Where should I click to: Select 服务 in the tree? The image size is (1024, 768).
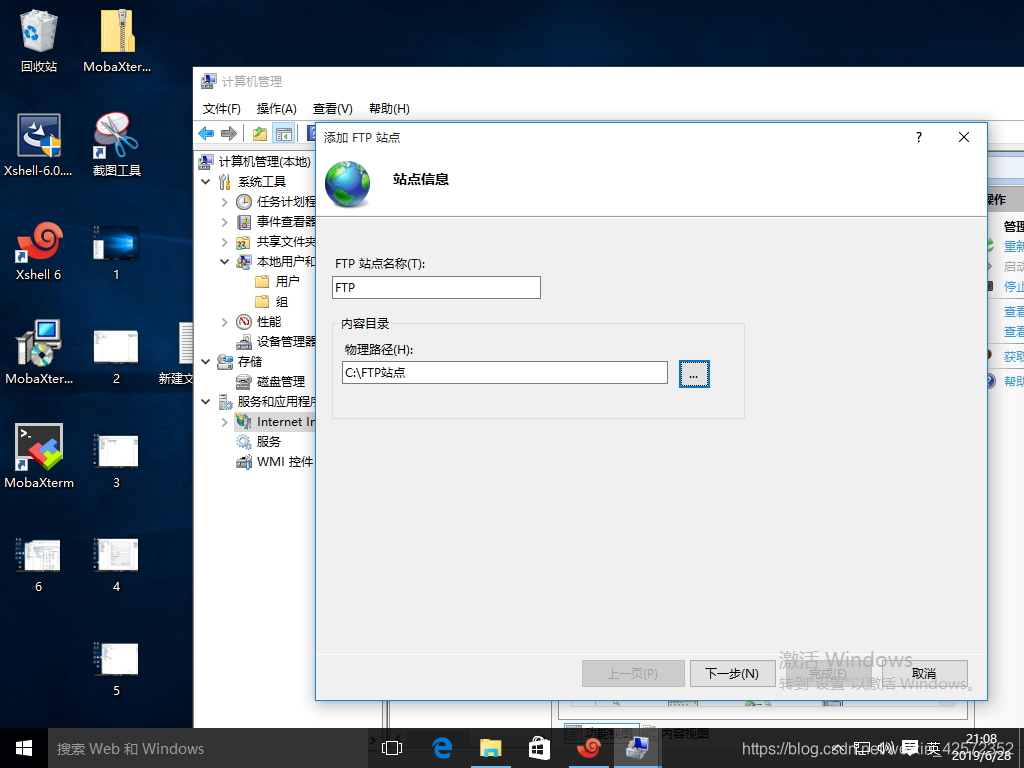(269, 441)
